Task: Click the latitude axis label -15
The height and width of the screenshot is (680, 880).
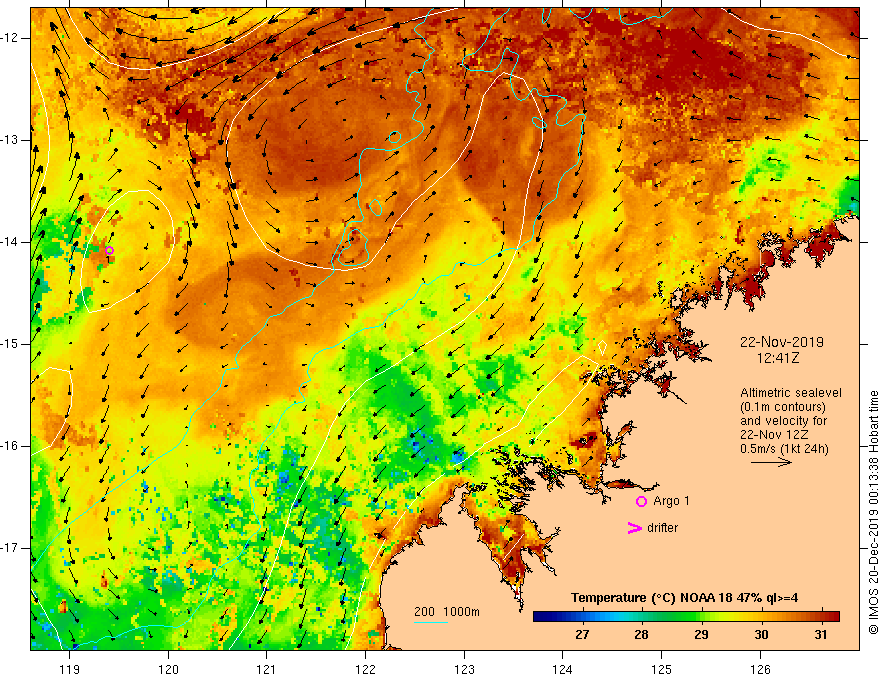Action: (x=10, y=344)
